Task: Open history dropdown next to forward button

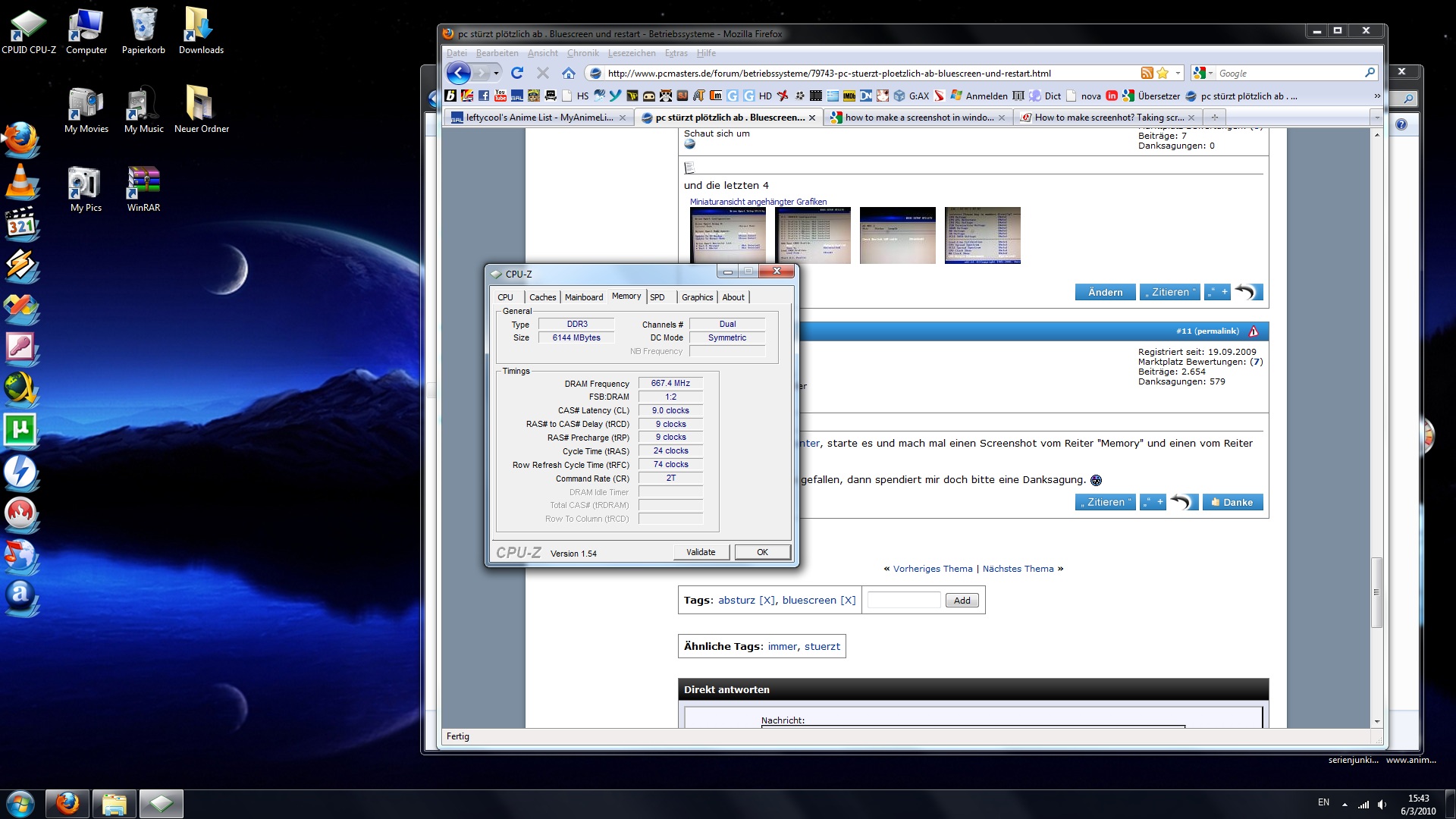Action: coord(497,73)
